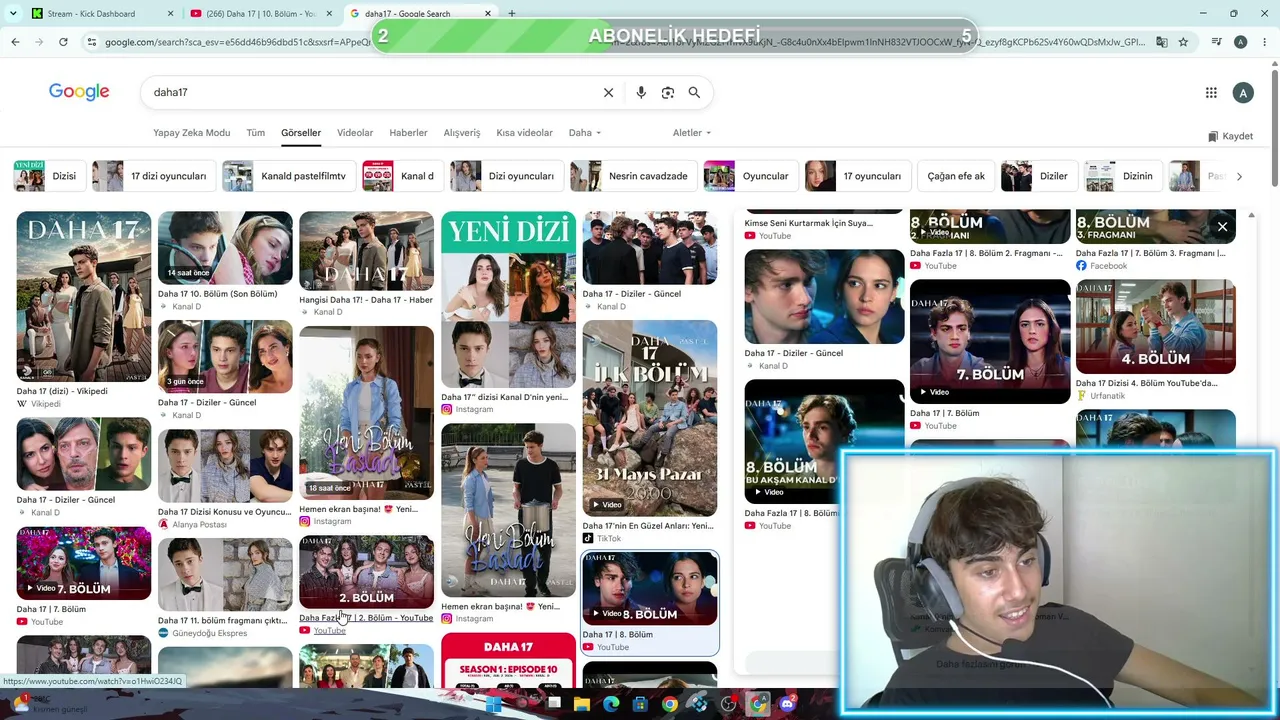Open the Alışveriş tab
The image size is (1280, 720).
462,133
